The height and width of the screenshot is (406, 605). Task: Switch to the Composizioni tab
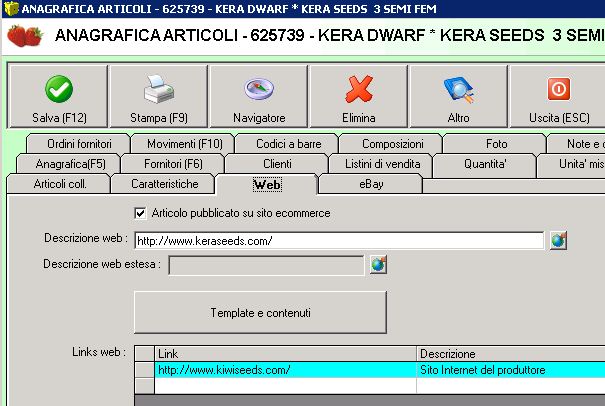tap(392, 144)
